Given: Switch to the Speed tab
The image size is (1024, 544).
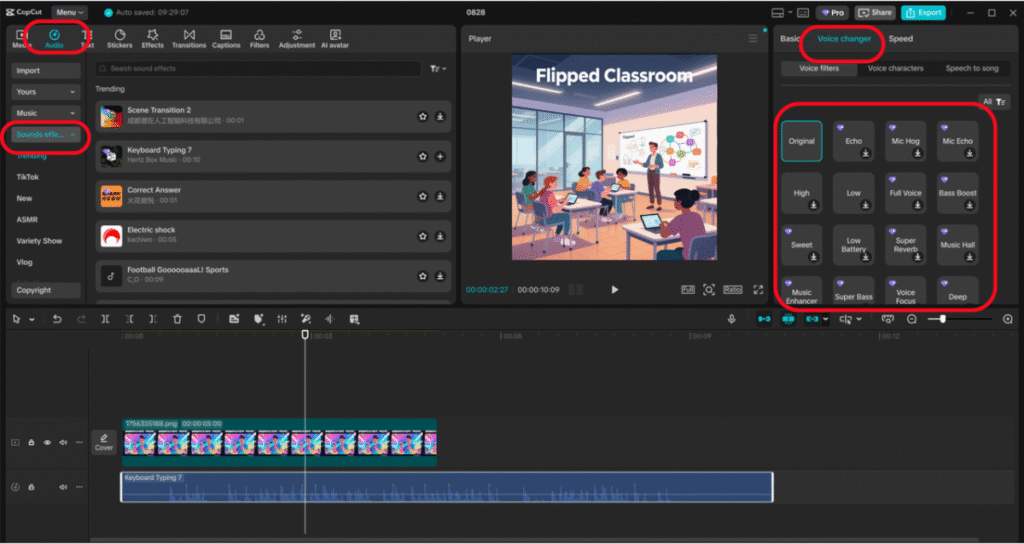Looking at the screenshot, I should (x=900, y=39).
